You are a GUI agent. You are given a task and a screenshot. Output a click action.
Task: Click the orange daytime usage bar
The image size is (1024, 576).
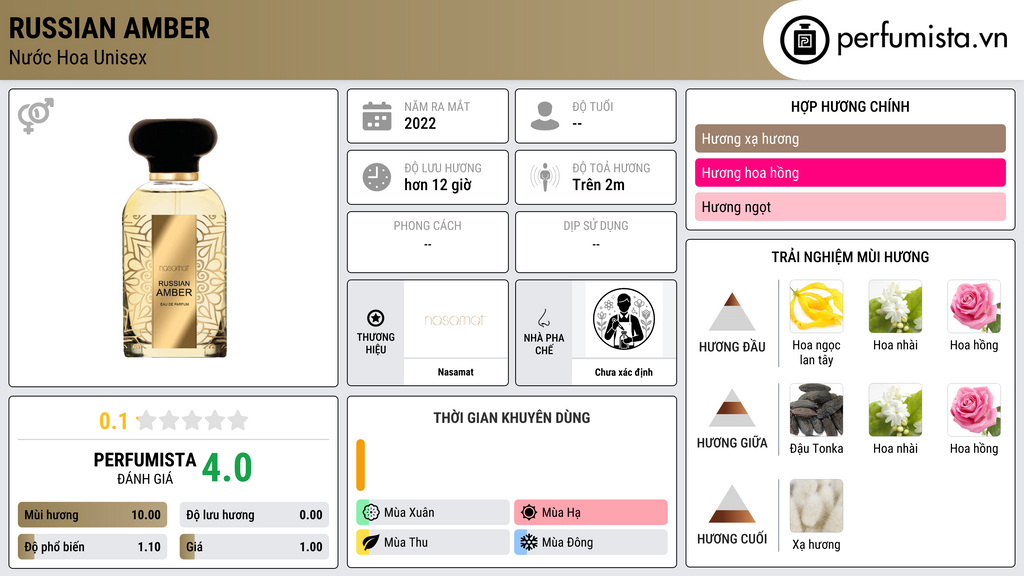pyautogui.click(x=360, y=465)
